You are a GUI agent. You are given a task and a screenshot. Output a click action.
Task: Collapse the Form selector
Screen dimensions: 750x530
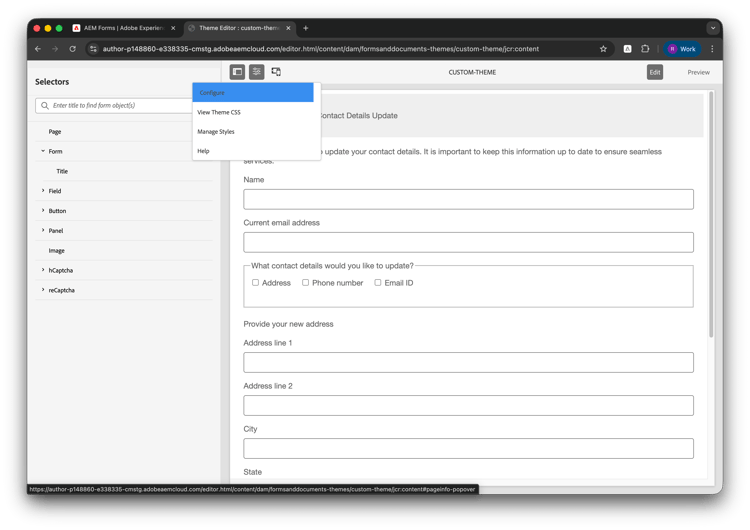pos(43,151)
